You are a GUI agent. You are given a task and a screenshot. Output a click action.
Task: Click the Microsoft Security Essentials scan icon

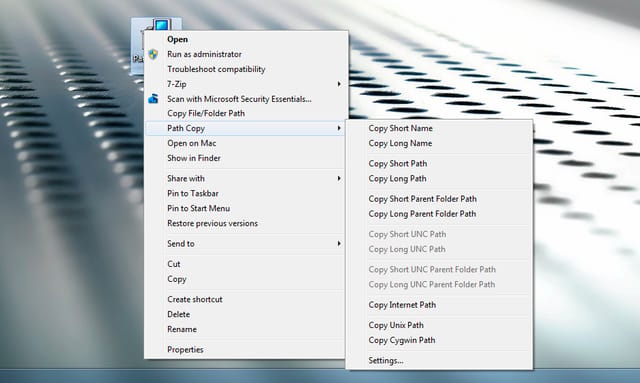(153, 99)
